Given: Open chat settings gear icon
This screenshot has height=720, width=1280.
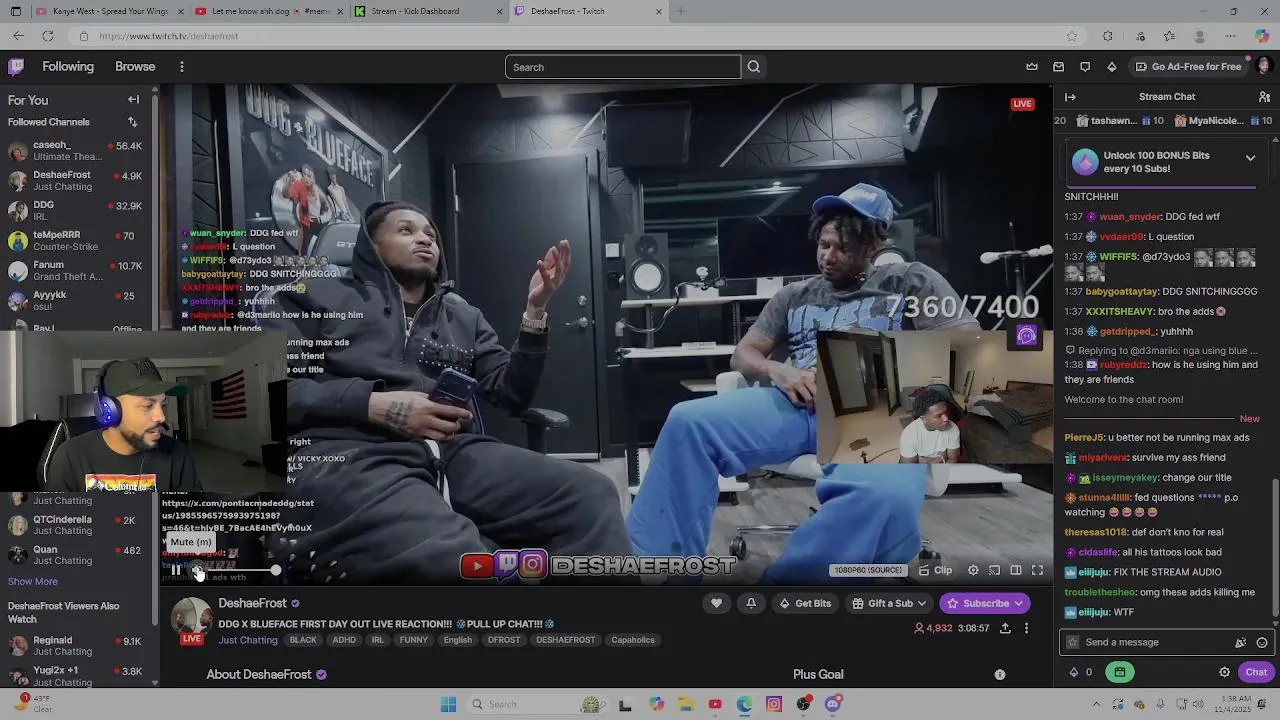Looking at the screenshot, I should click(1224, 672).
